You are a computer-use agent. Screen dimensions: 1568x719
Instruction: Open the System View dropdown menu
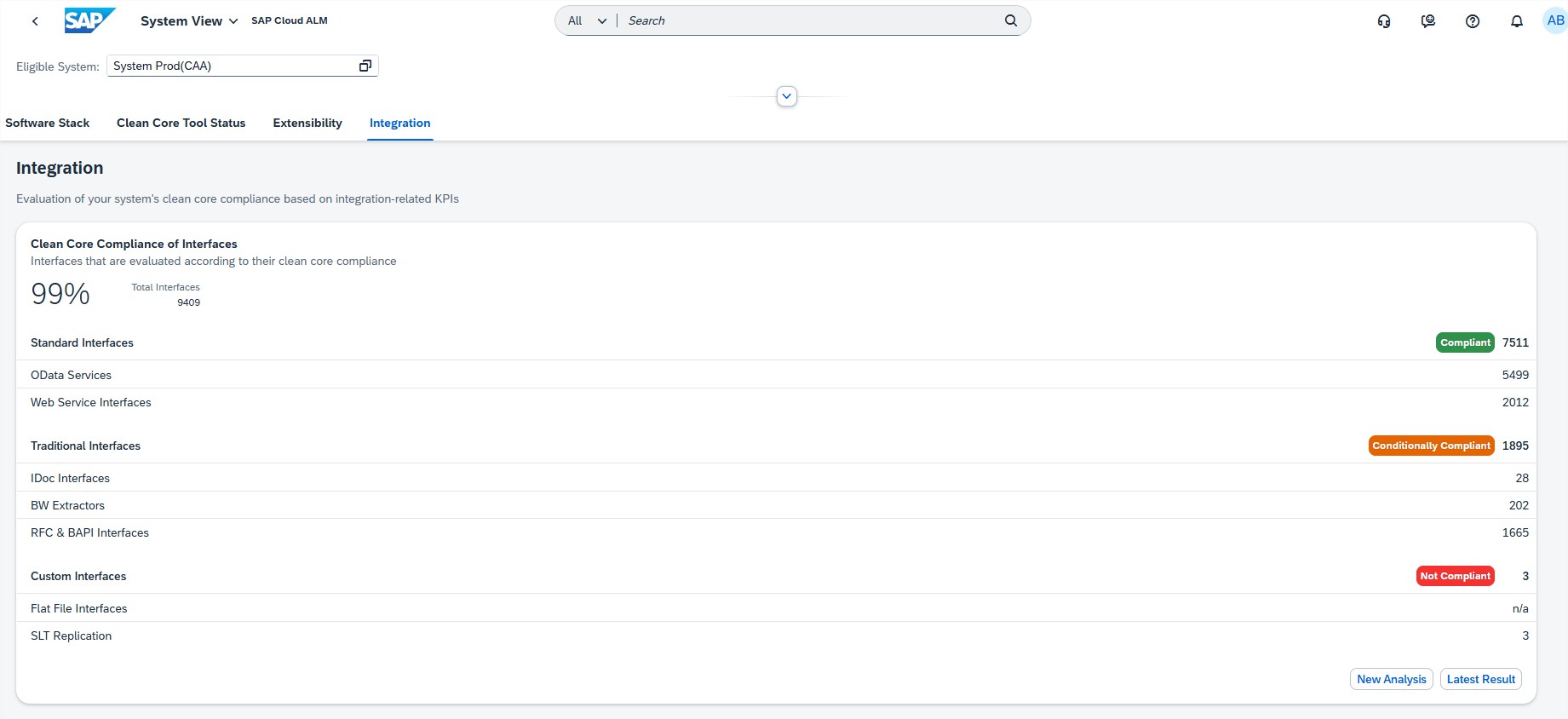(x=189, y=21)
